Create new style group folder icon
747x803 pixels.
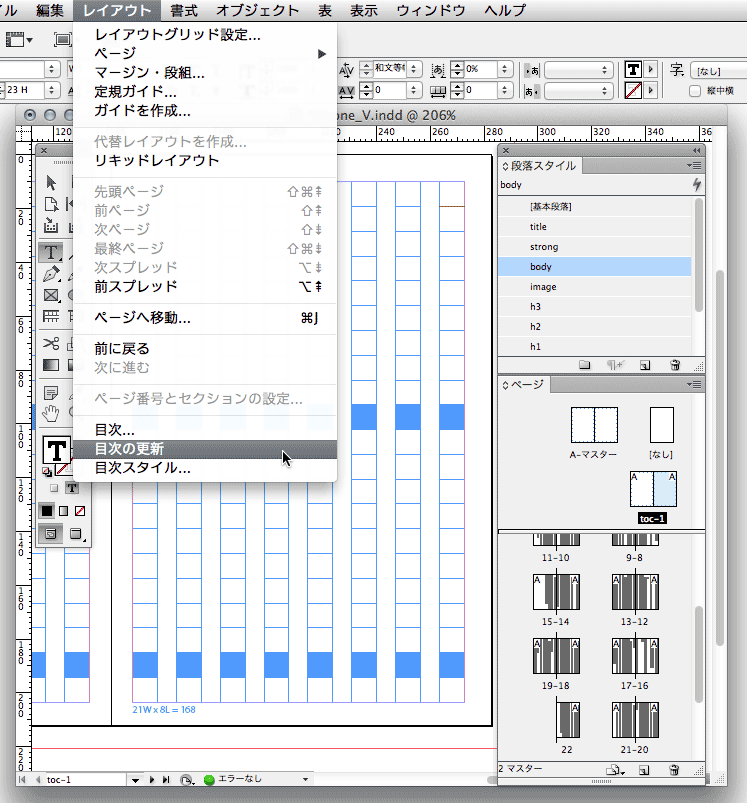pyautogui.click(x=585, y=365)
